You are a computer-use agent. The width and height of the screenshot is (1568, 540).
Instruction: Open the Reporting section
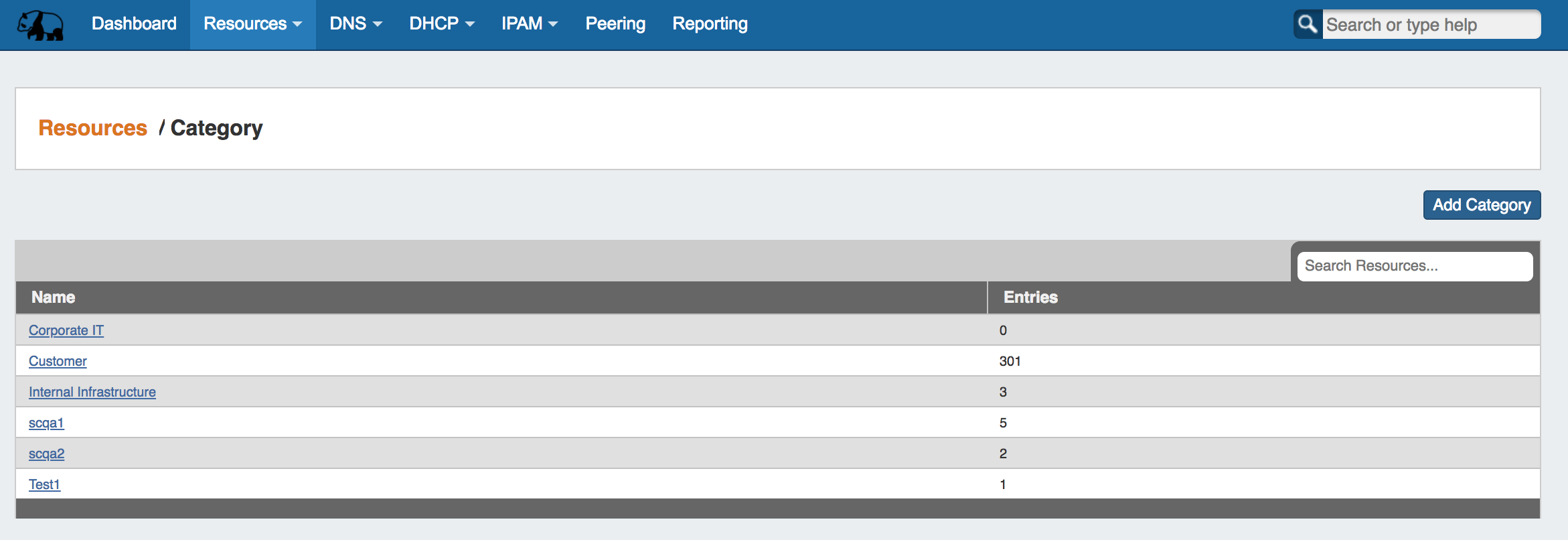(x=710, y=24)
